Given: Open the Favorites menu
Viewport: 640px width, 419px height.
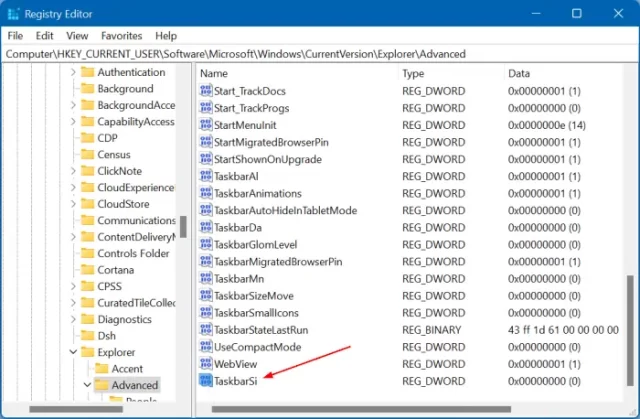Looking at the screenshot, I should (122, 36).
